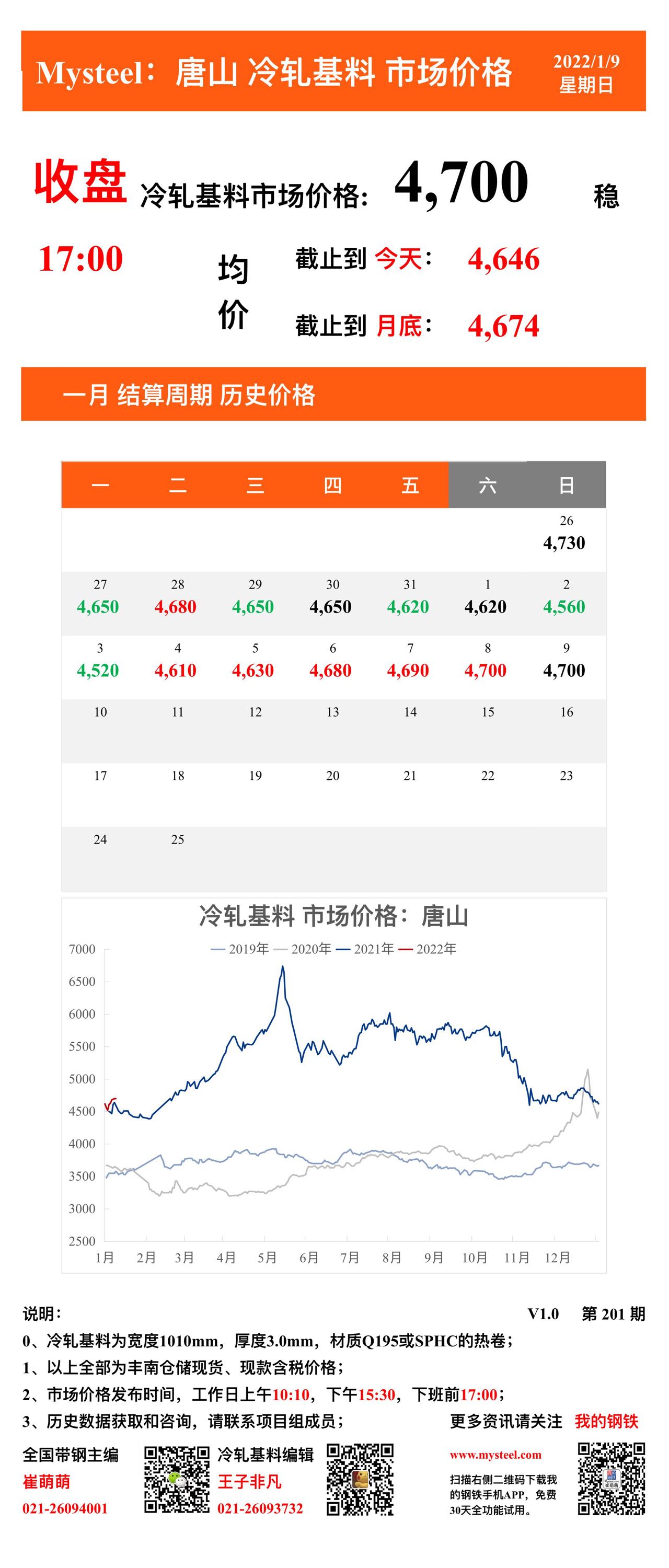Click the V1.0 version label
The image size is (669, 1568).
click(x=543, y=1315)
